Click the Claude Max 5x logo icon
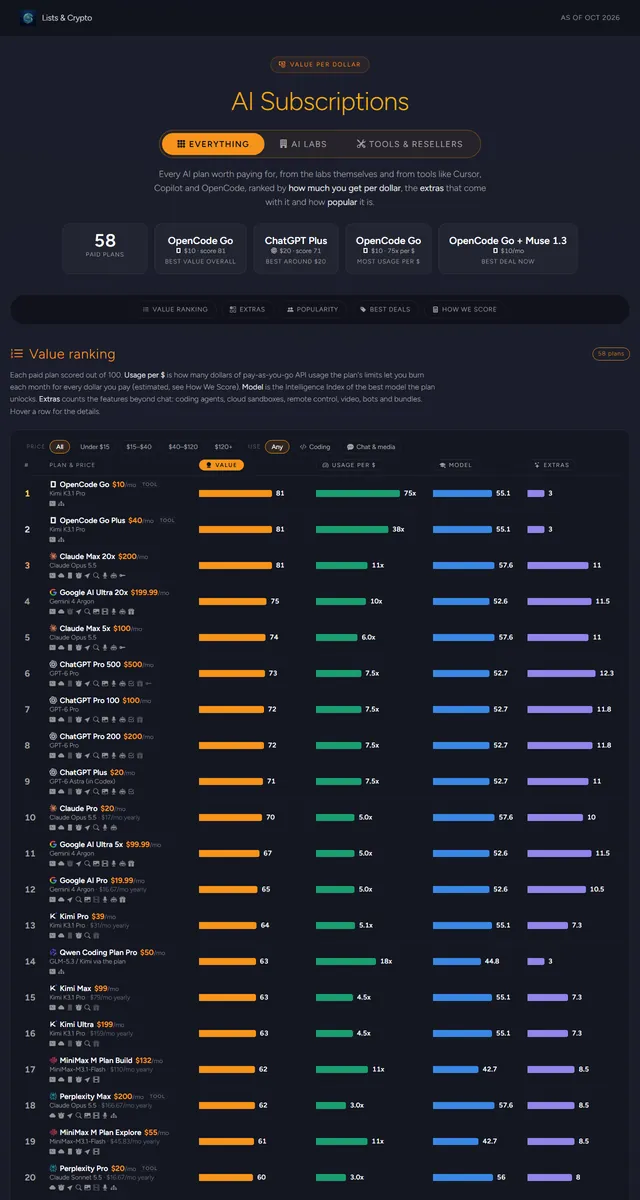The image size is (640, 1200). tap(53, 628)
